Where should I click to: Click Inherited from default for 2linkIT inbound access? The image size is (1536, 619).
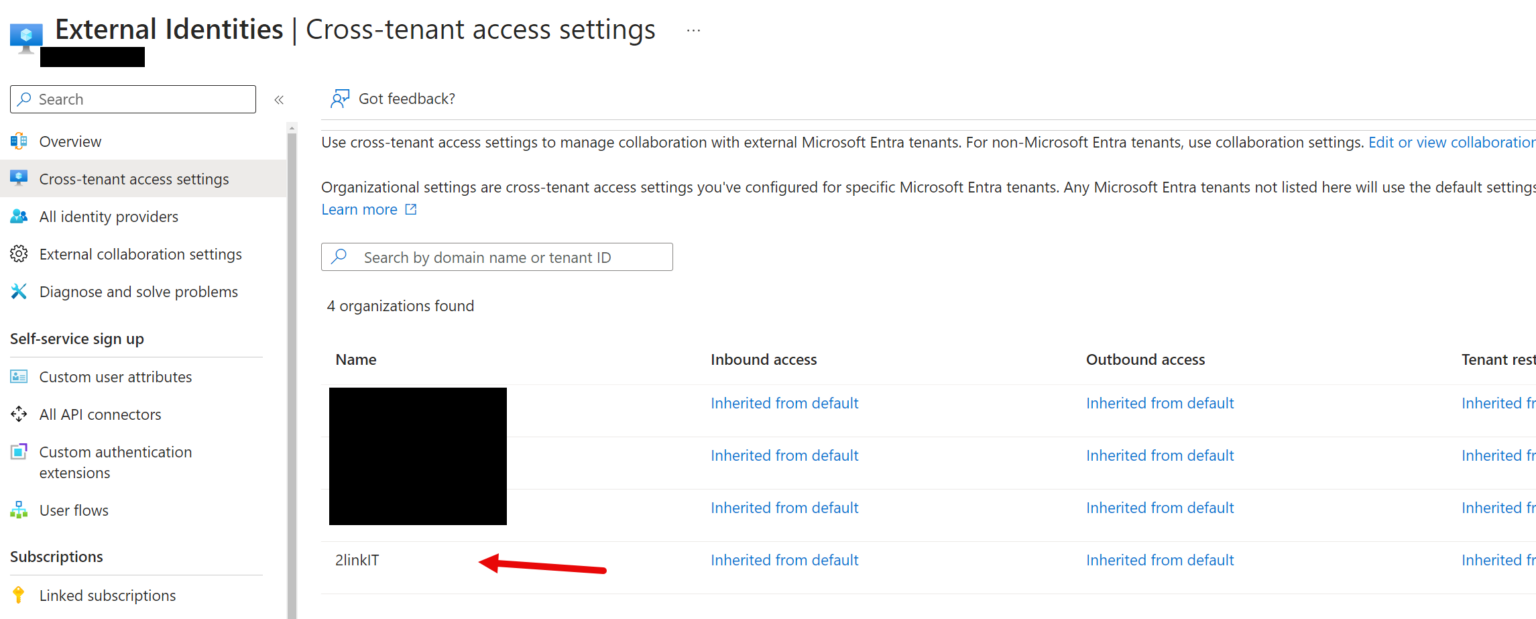pos(784,560)
